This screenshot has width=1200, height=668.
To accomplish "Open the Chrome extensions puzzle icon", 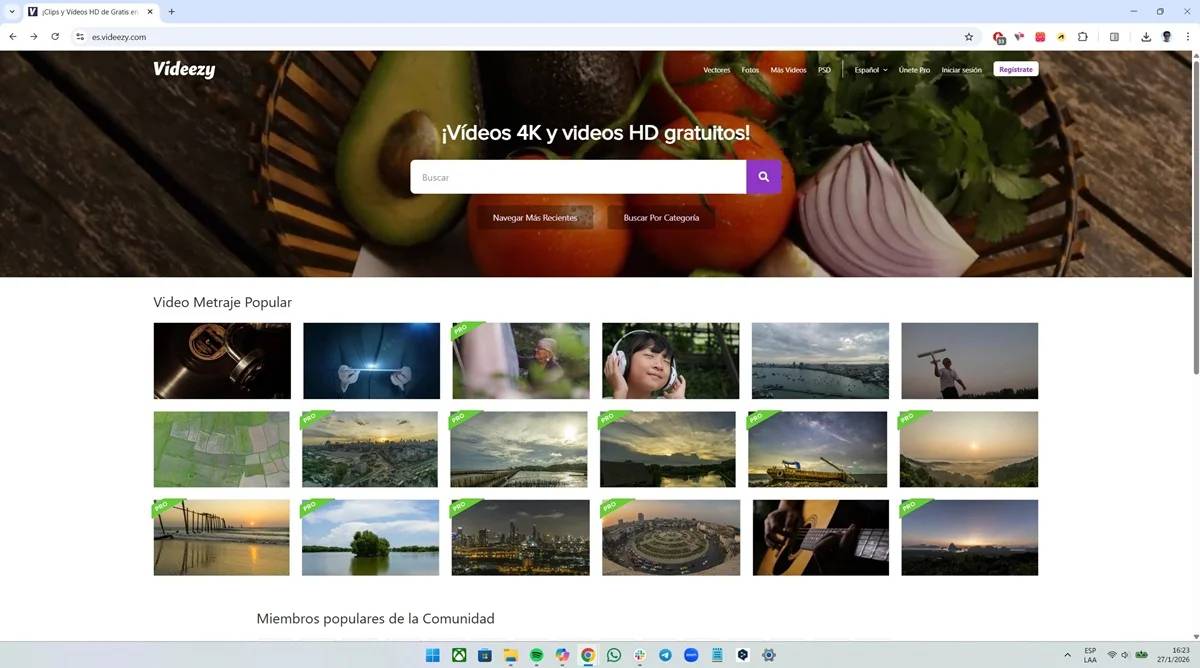I will click(1083, 36).
